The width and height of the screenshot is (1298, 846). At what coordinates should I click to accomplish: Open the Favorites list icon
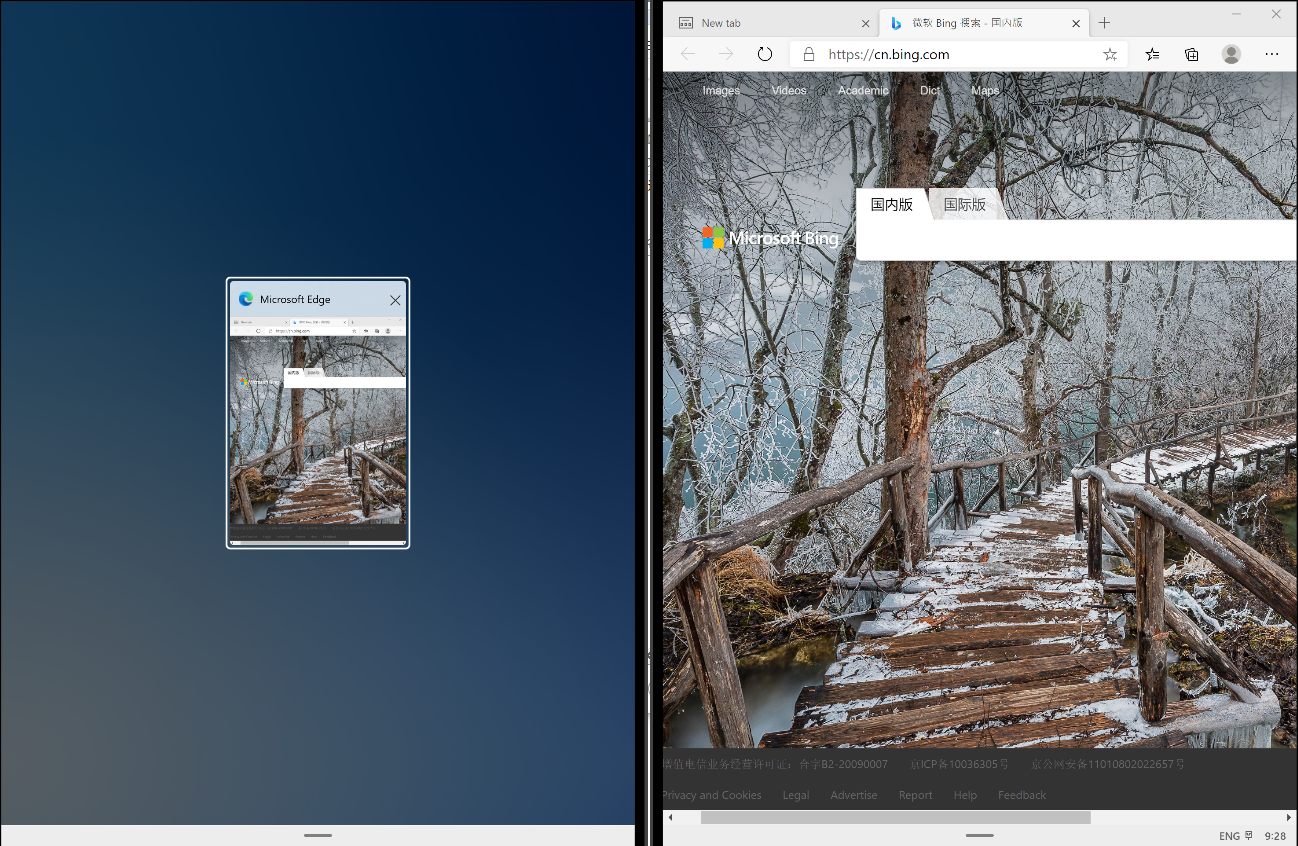click(1153, 54)
